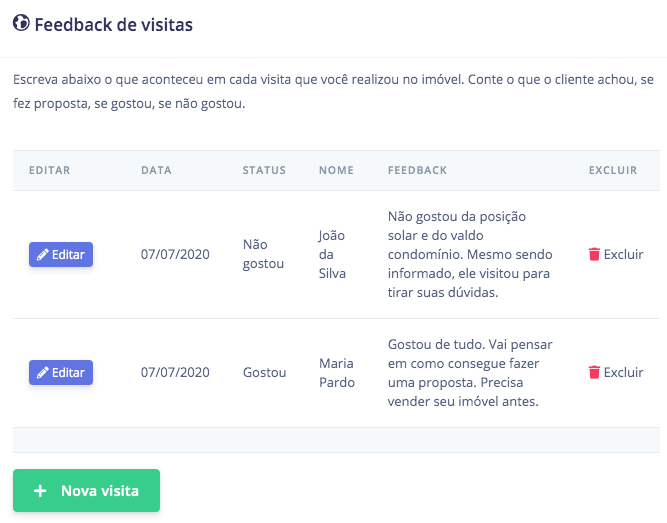
Task: Delete the Não gostou visit via Excluir
Action: pos(616,254)
